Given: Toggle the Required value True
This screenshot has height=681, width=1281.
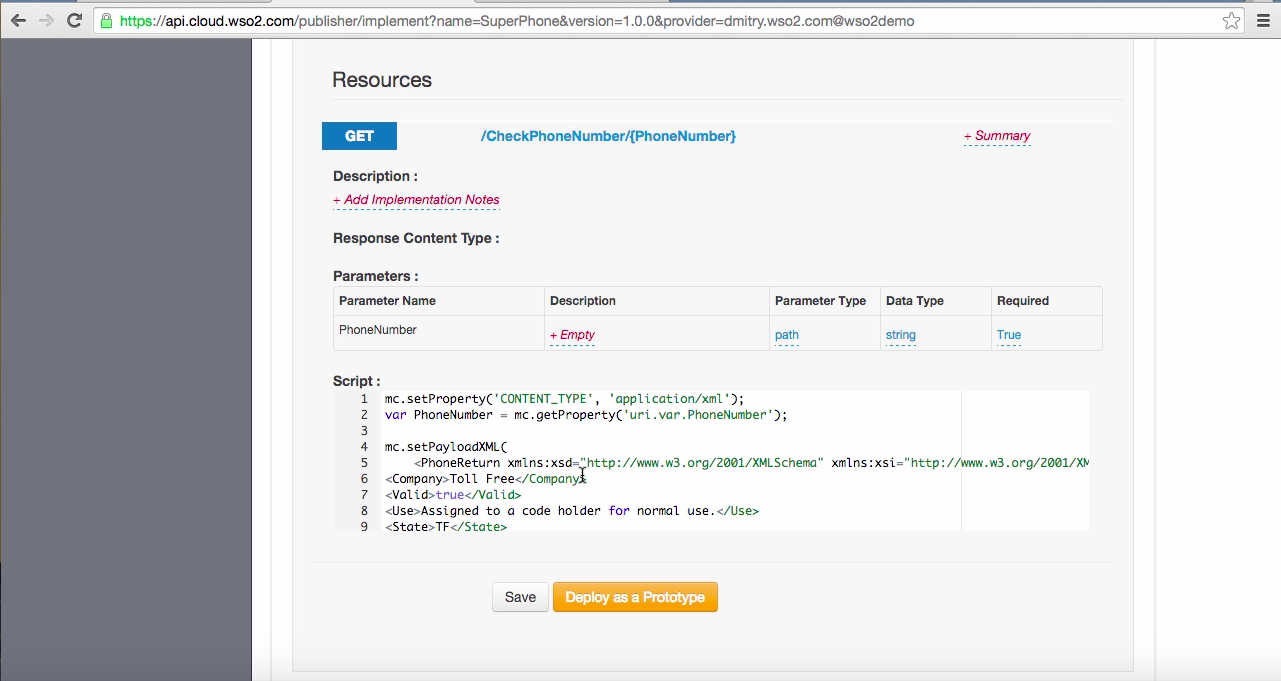Looking at the screenshot, I should point(1008,335).
